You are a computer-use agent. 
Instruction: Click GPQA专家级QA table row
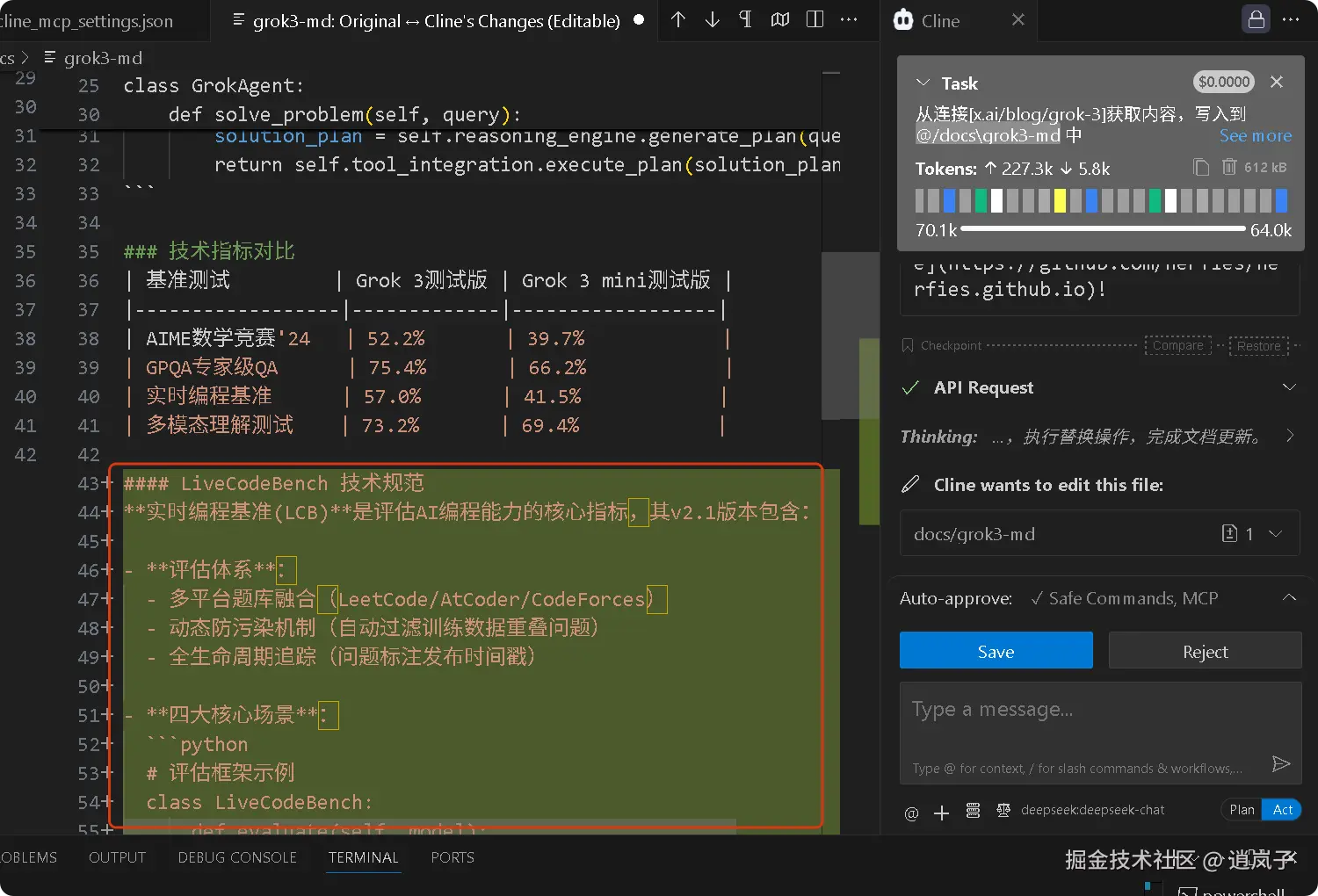(428, 367)
